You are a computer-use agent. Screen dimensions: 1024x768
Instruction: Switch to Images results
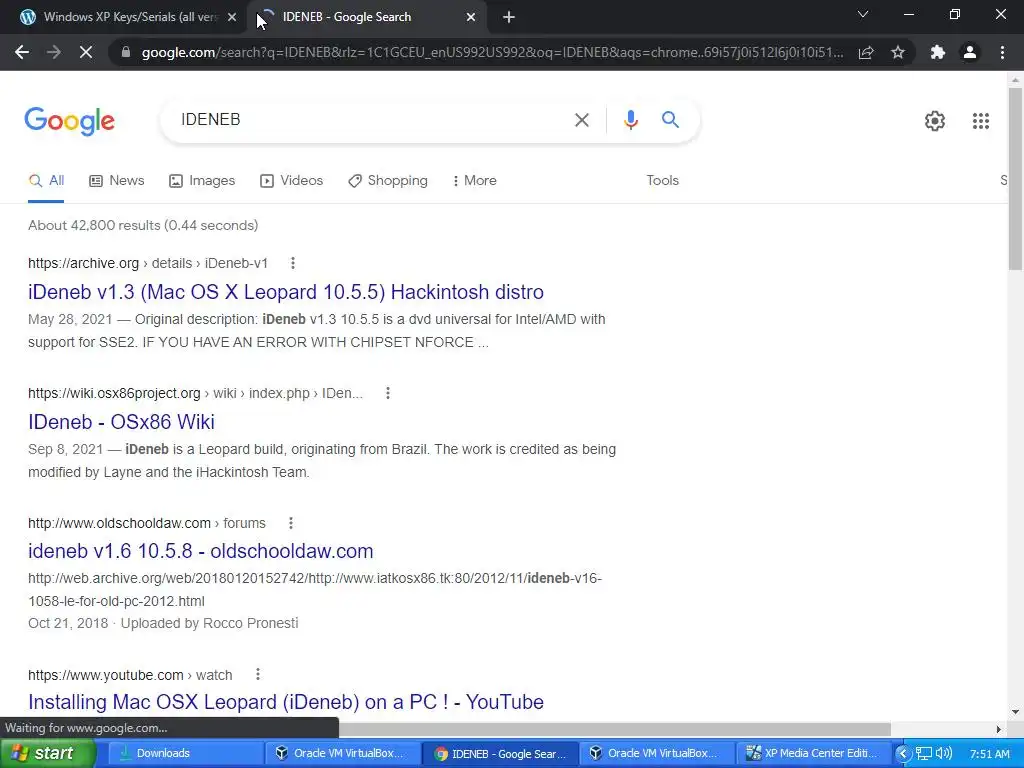[202, 180]
